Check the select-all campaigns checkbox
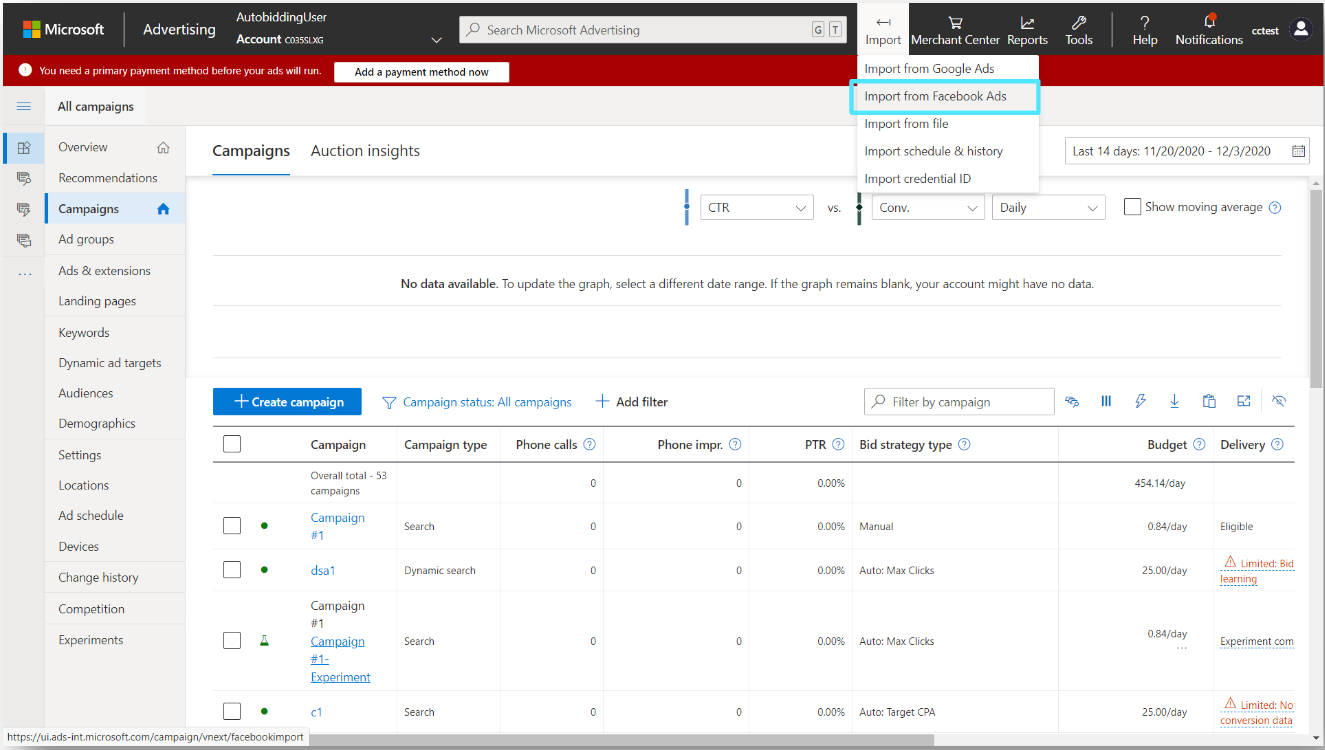The image size is (1325, 750). click(231, 443)
